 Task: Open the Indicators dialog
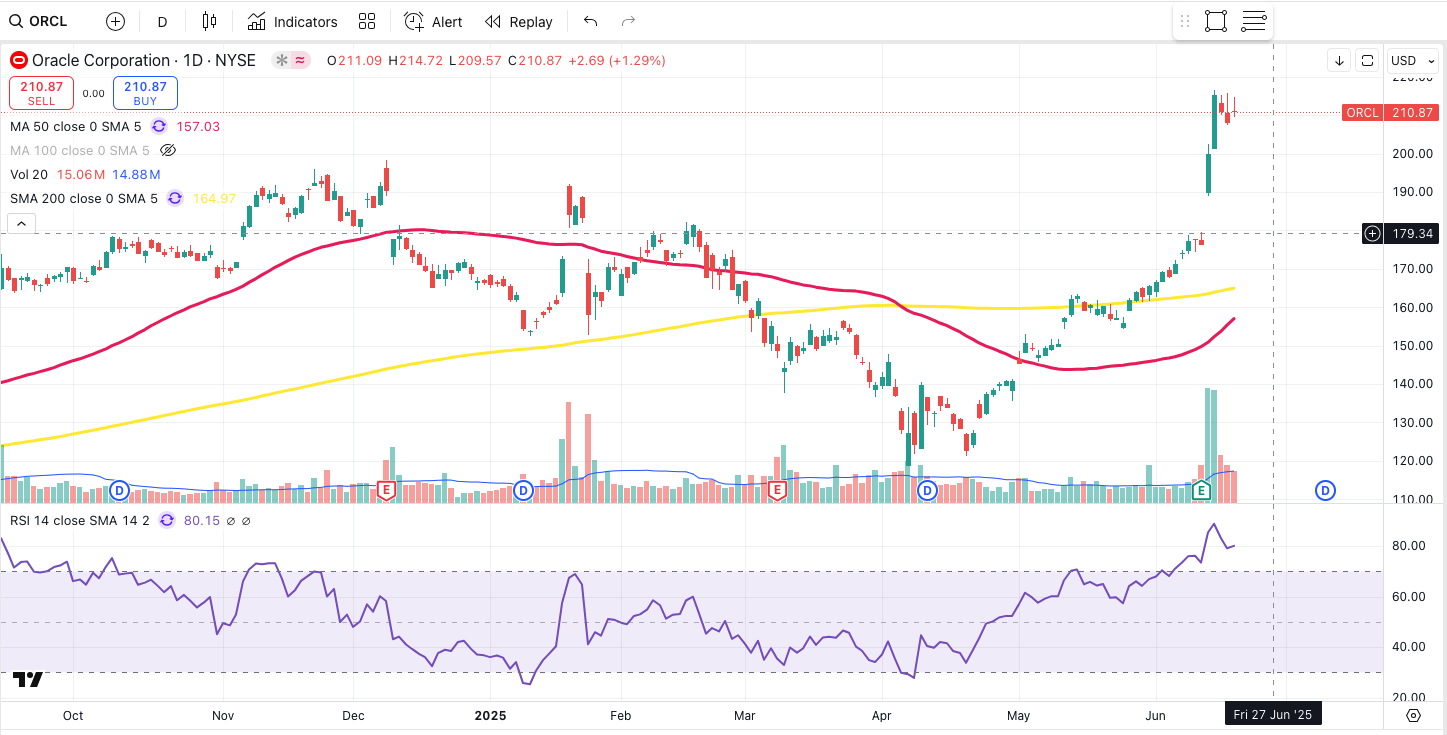point(293,21)
